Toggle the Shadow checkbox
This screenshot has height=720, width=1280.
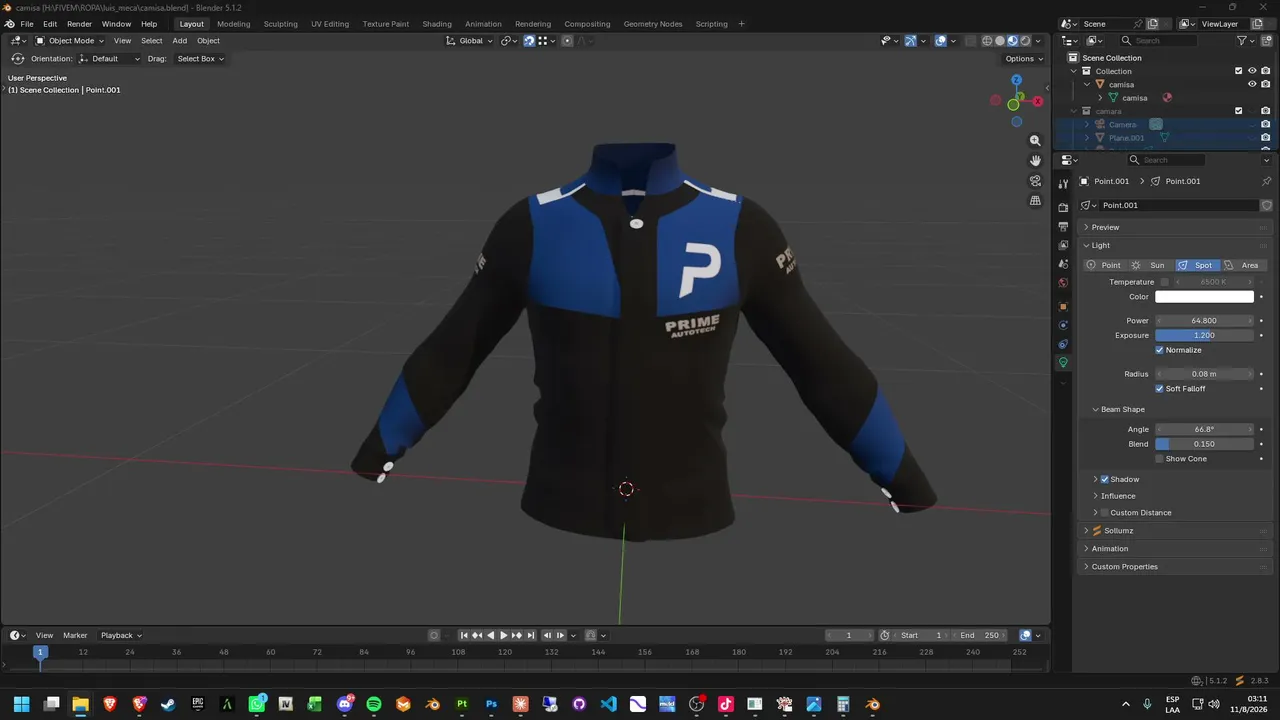[x=1105, y=479]
